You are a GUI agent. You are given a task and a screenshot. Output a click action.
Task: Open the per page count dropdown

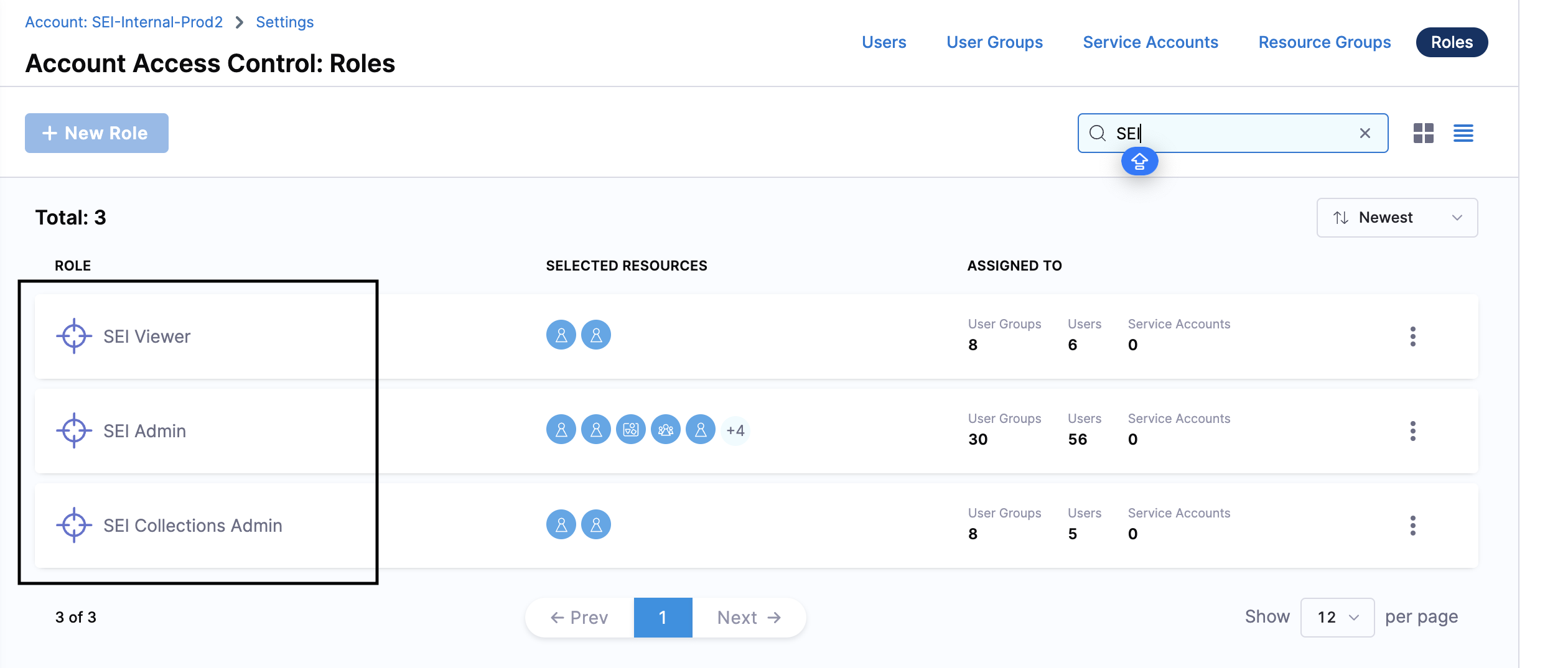pos(1337,617)
